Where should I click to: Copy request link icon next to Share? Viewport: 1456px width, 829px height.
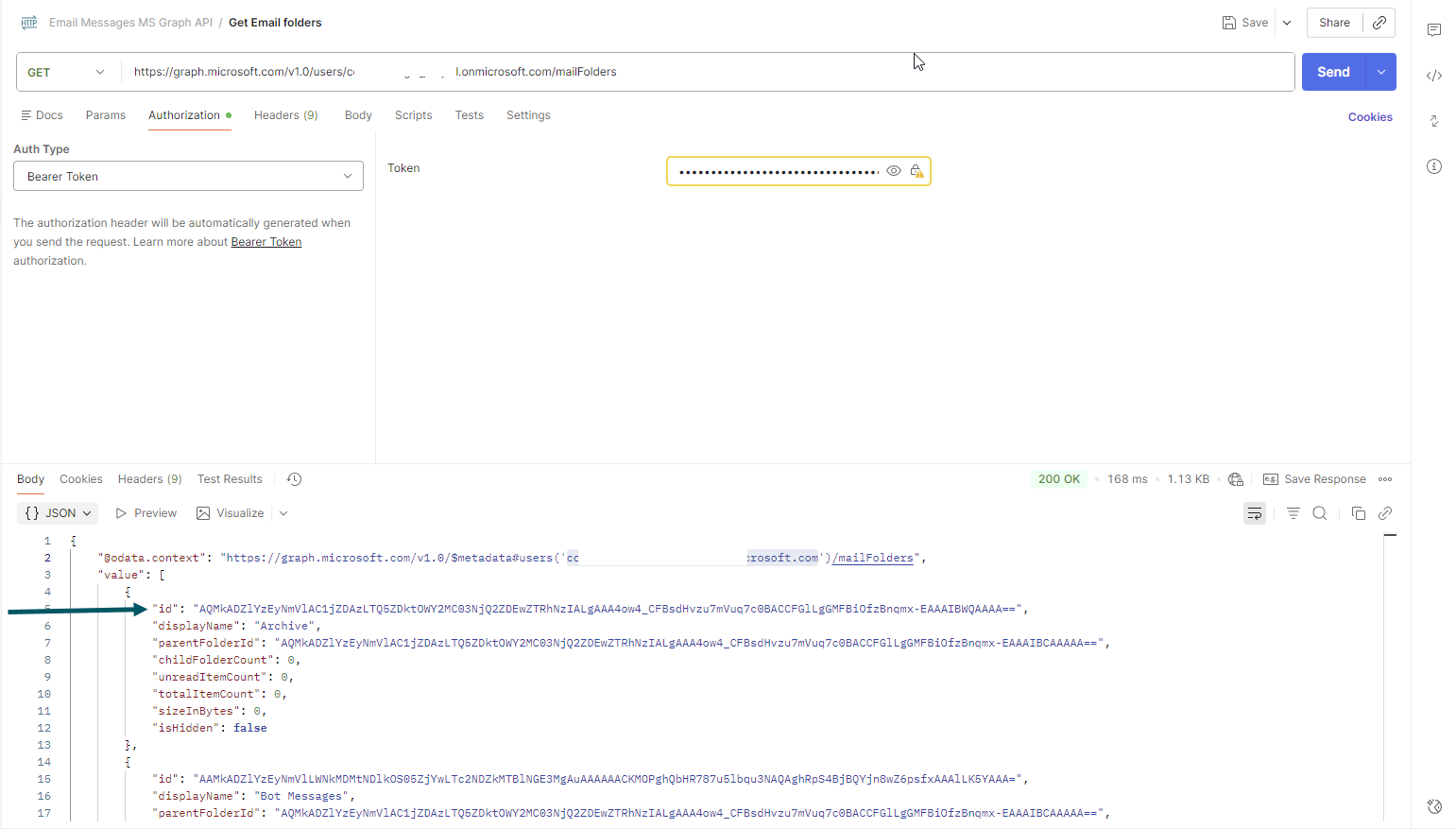click(x=1379, y=23)
